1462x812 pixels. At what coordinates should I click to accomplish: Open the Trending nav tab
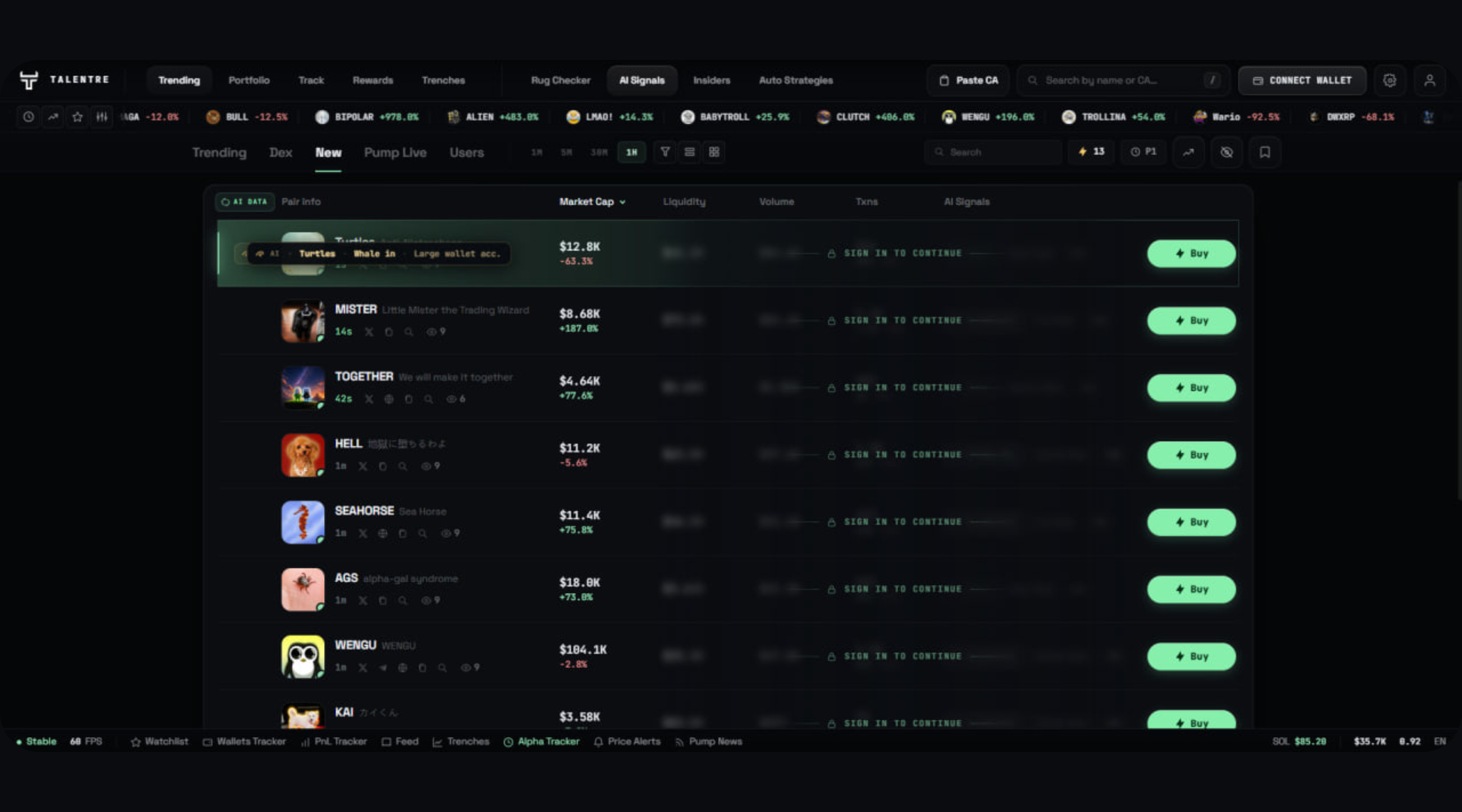[179, 80]
